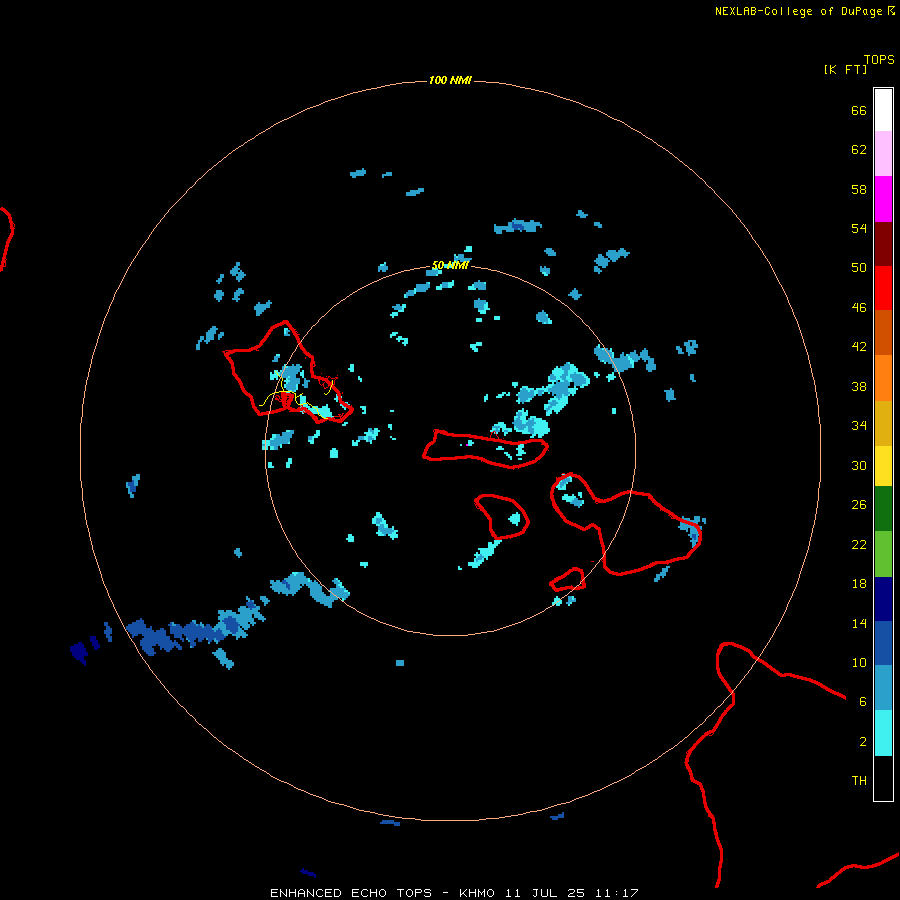This screenshot has height=900, width=900.
Task: Select the light green legend swatch
Action: point(883,554)
